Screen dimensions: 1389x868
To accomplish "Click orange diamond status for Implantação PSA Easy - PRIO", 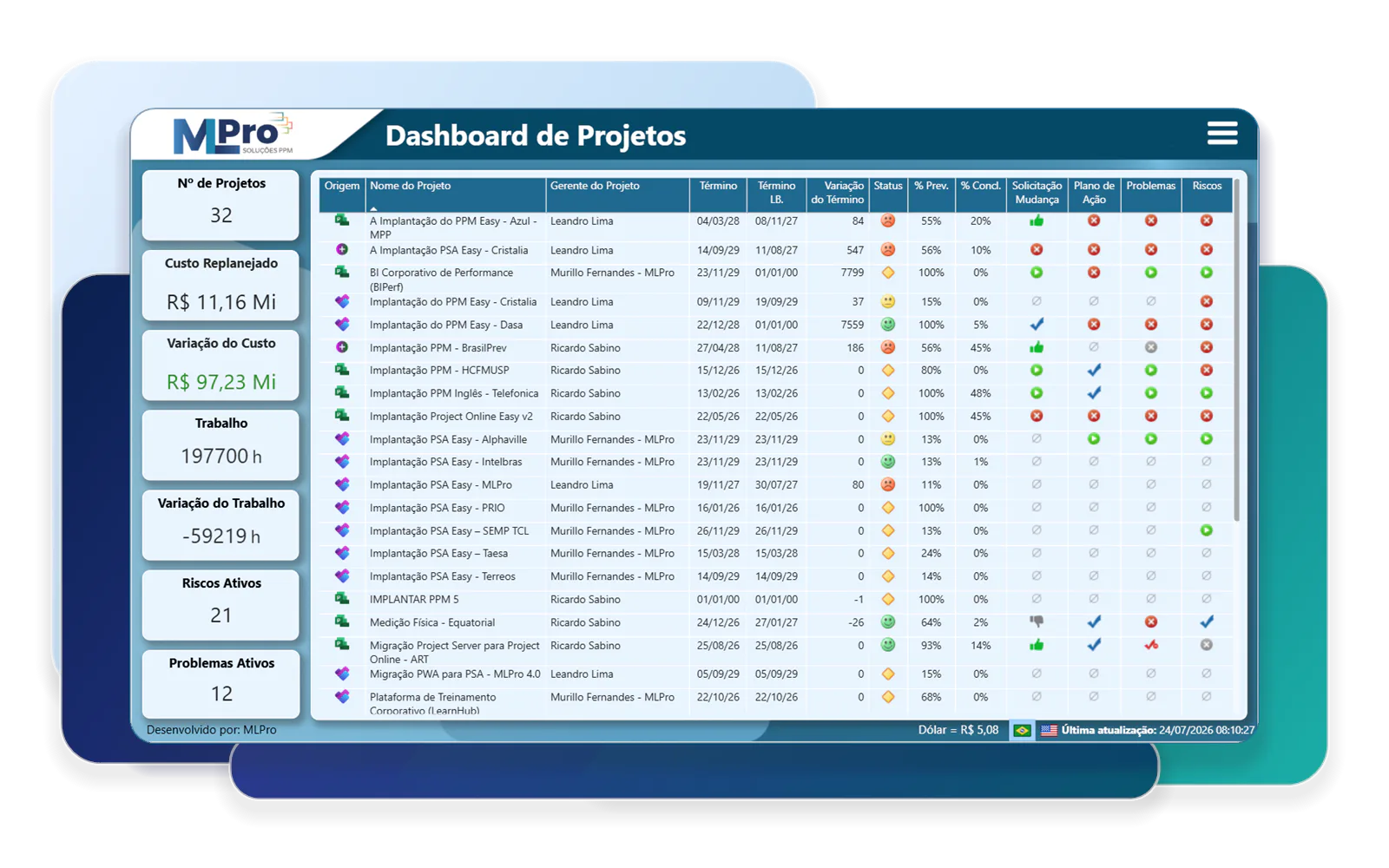I will pos(887,508).
